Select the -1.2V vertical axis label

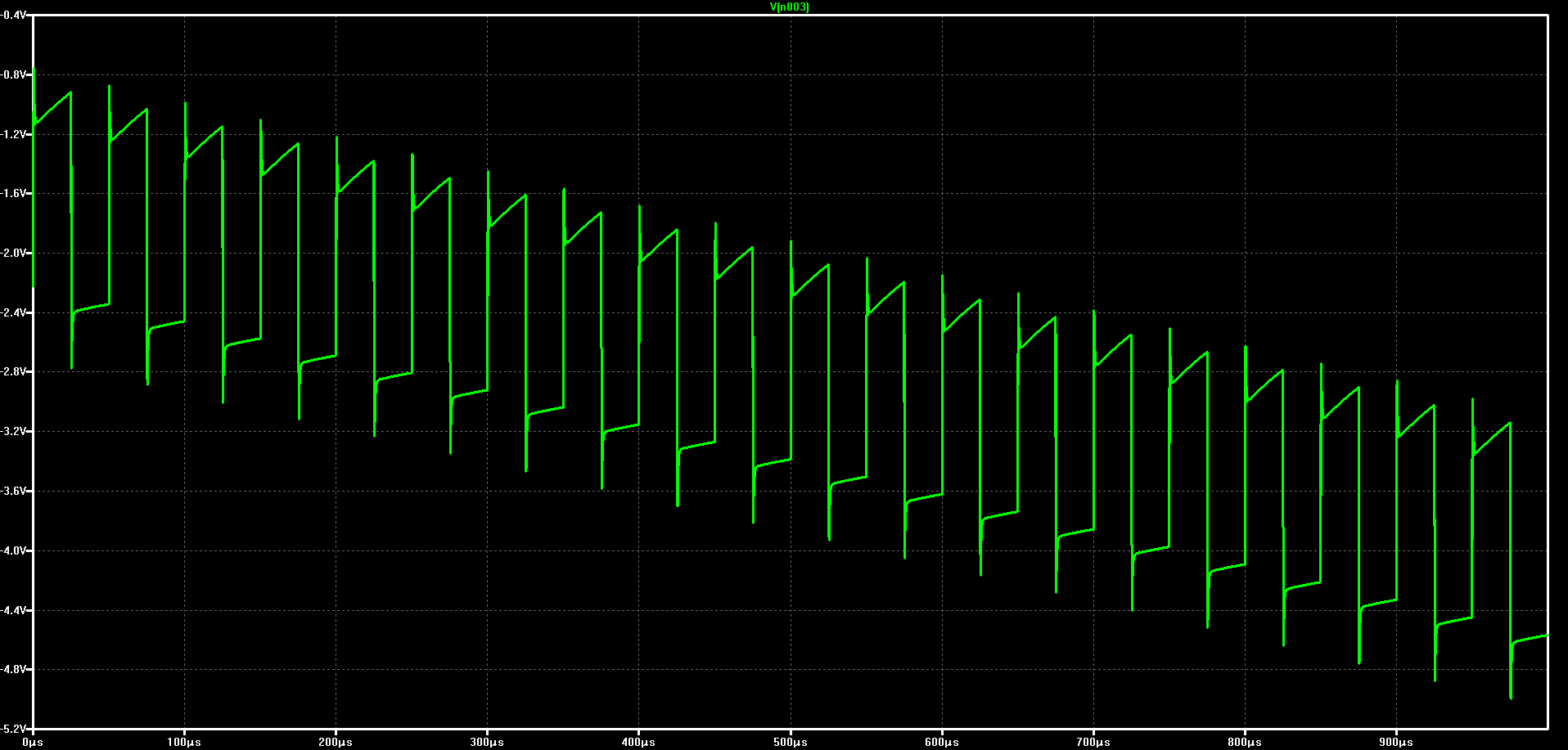point(14,134)
